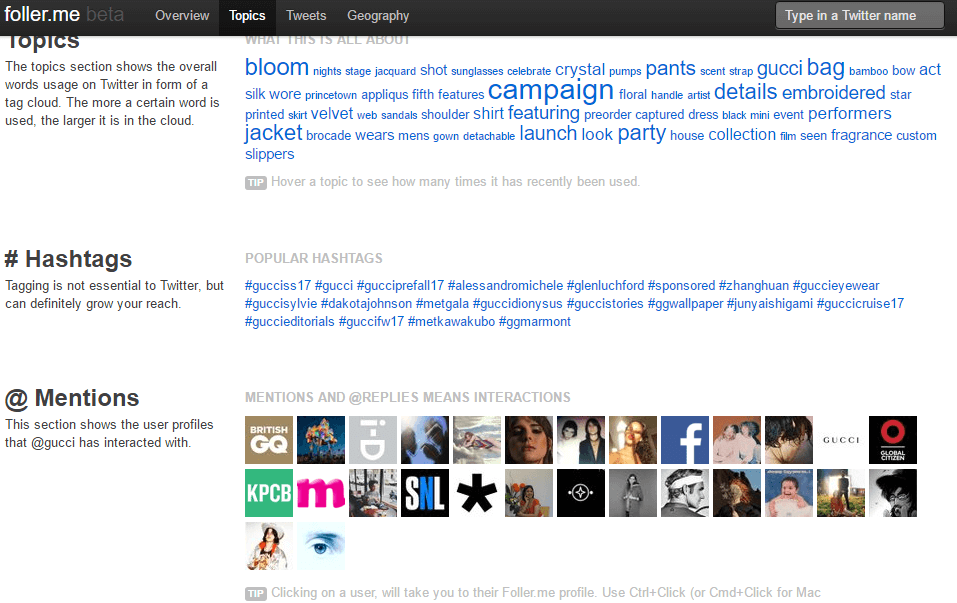Open the pink letter m avatar

[321, 493]
